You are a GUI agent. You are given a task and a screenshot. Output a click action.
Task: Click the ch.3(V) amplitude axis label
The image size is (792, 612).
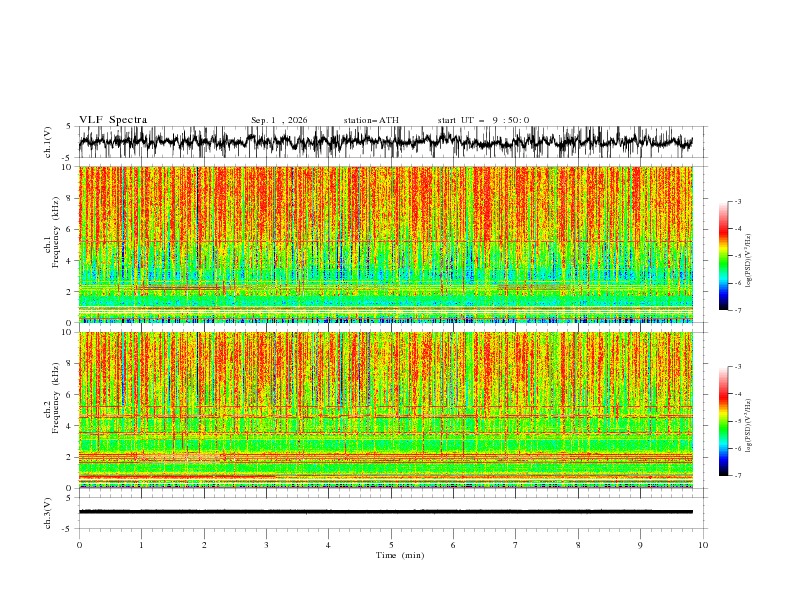tap(48, 513)
